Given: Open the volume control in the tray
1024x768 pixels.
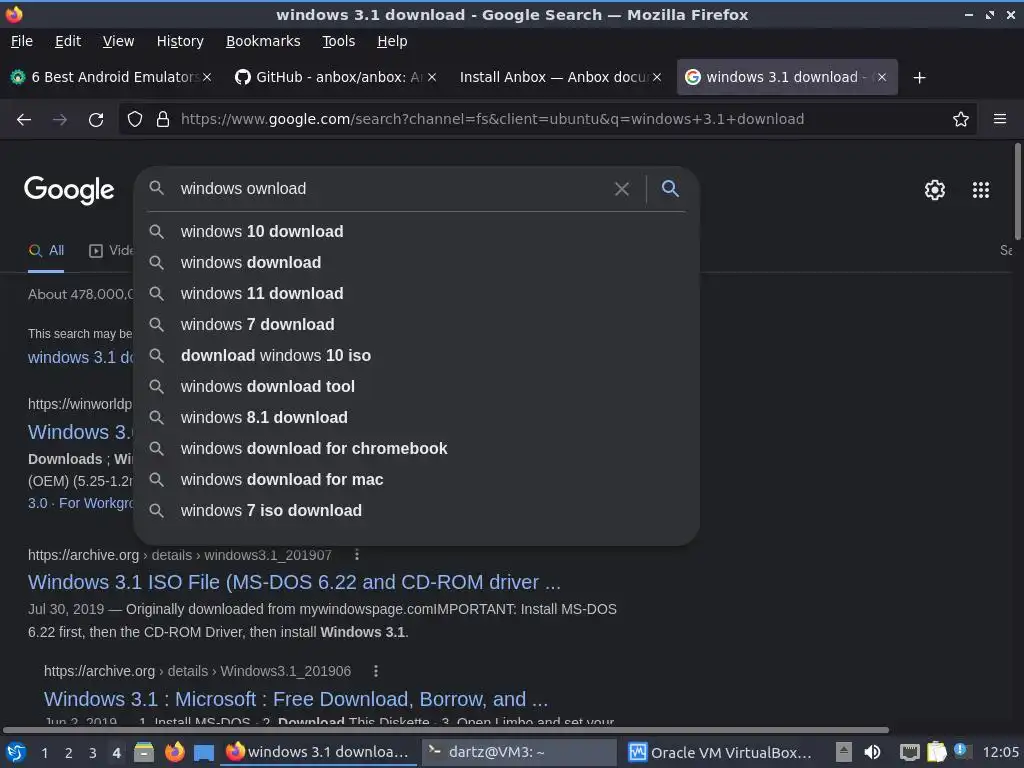Looking at the screenshot, I should [x=872, y=752].
